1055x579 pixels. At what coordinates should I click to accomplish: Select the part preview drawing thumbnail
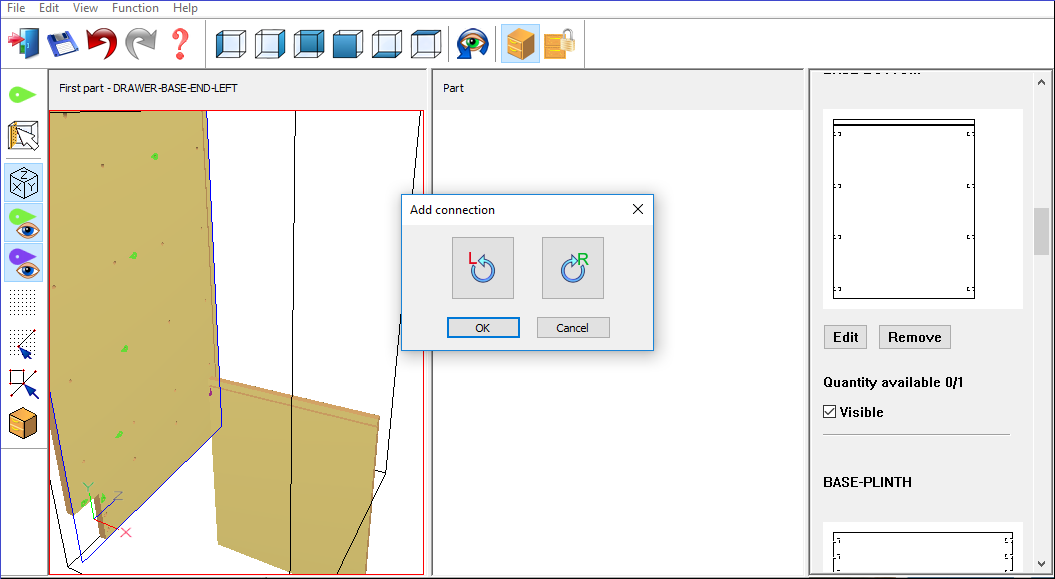[922, 208]
